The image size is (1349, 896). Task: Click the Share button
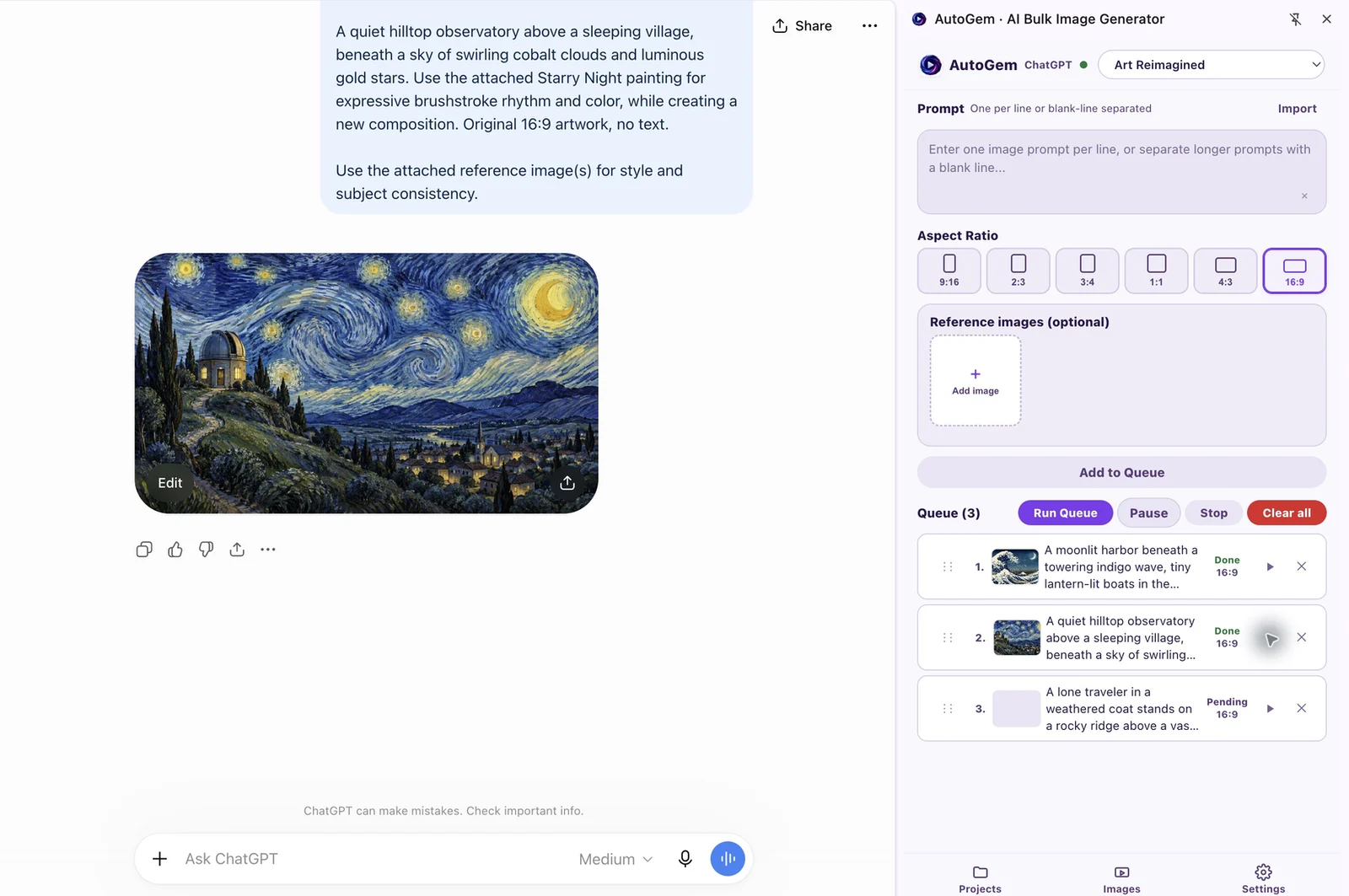point(802,26)
